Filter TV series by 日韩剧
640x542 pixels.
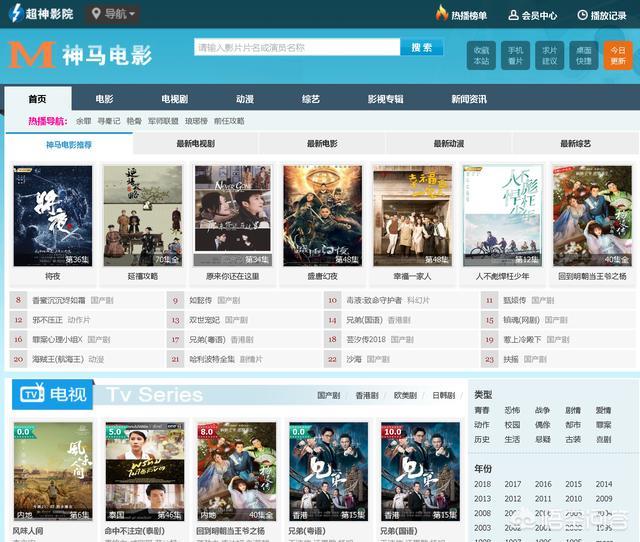[x=444, y=395]
